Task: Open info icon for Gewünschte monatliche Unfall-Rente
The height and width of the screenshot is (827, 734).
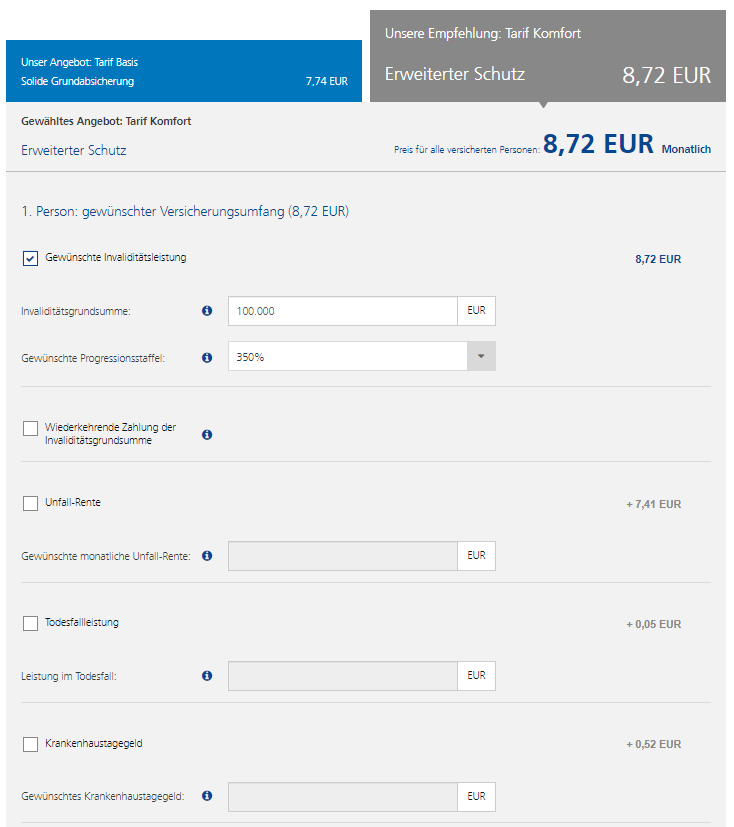Action: pyautogui.click(x=207, y=555)
